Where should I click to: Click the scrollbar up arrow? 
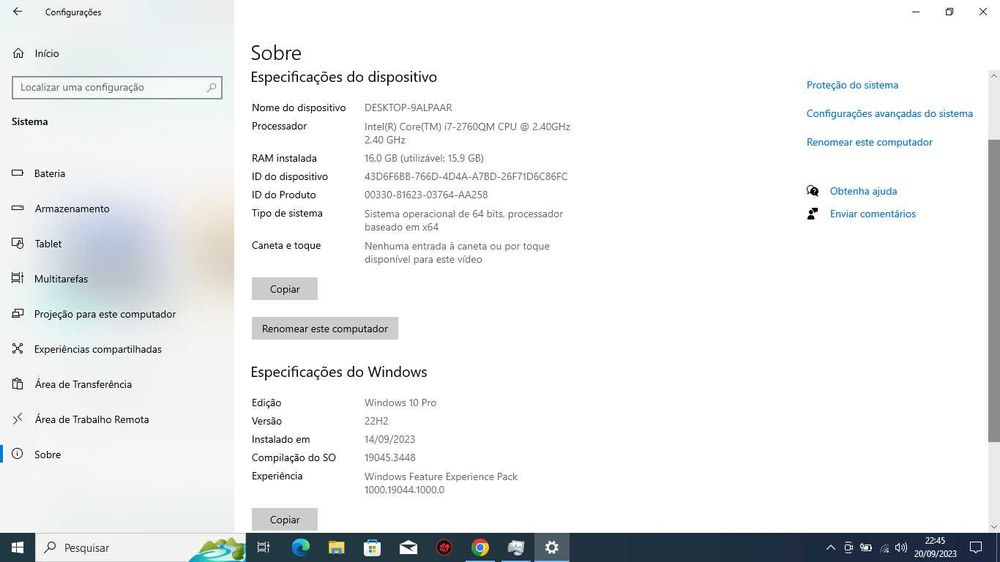pyautogui.click(x=994, y=76)
